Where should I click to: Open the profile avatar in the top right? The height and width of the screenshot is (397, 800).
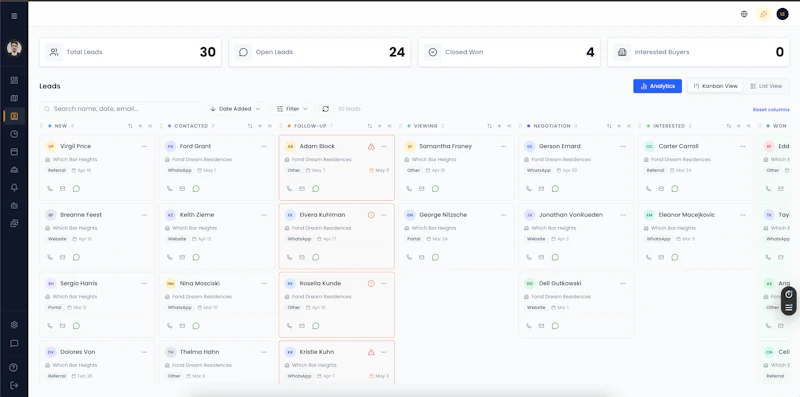click(x=782, y=14)
